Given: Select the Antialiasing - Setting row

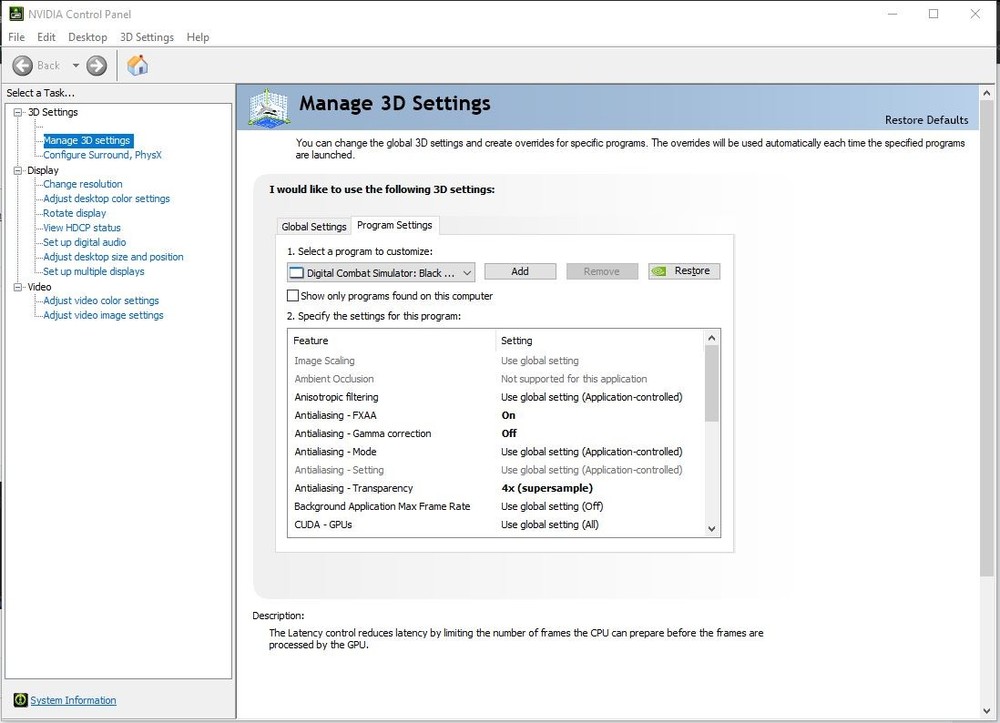Looking at the screenshot, I should tap(496, 470).
